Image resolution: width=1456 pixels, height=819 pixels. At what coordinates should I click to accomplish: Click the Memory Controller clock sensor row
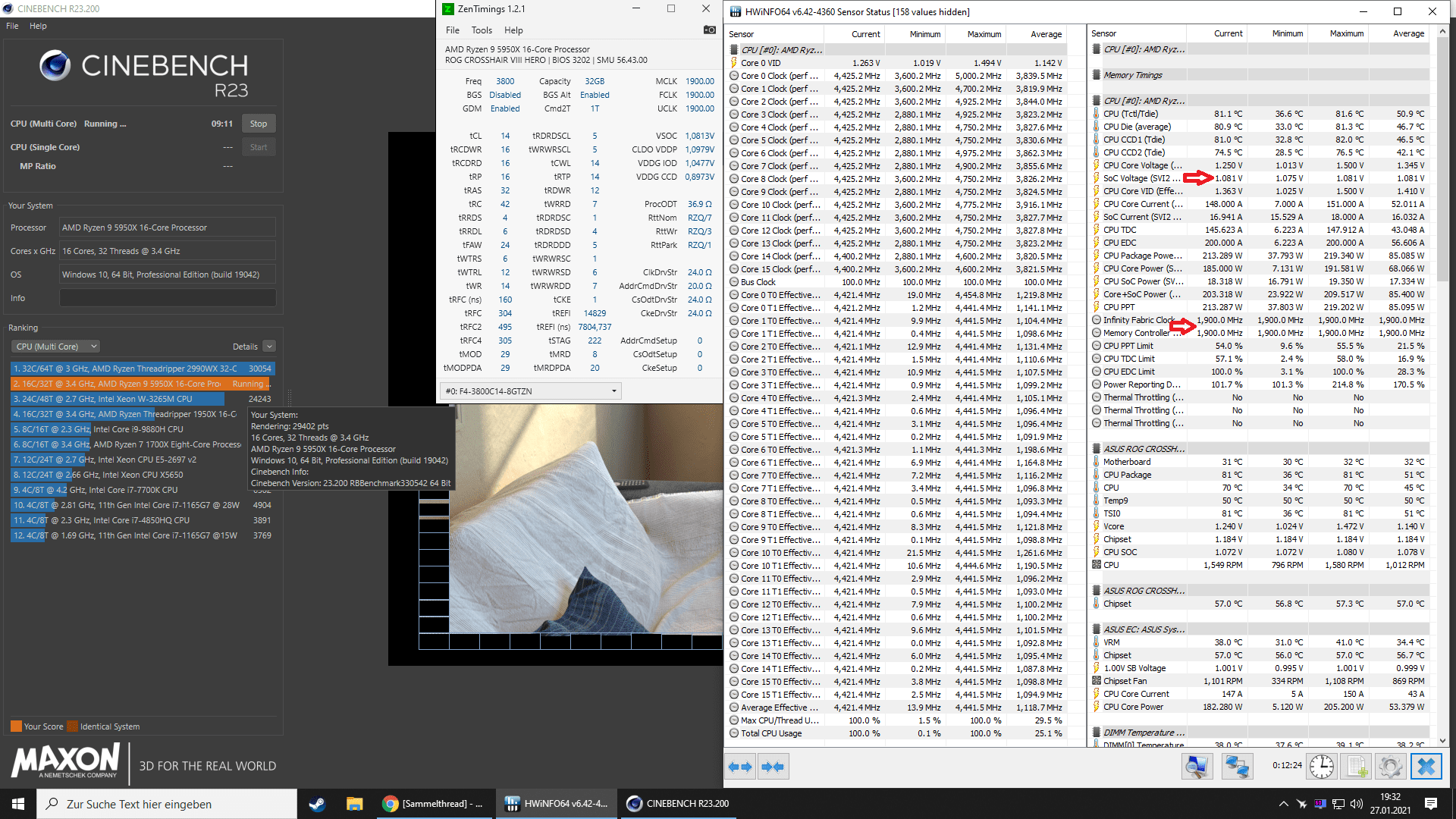tap(1259, 333)
